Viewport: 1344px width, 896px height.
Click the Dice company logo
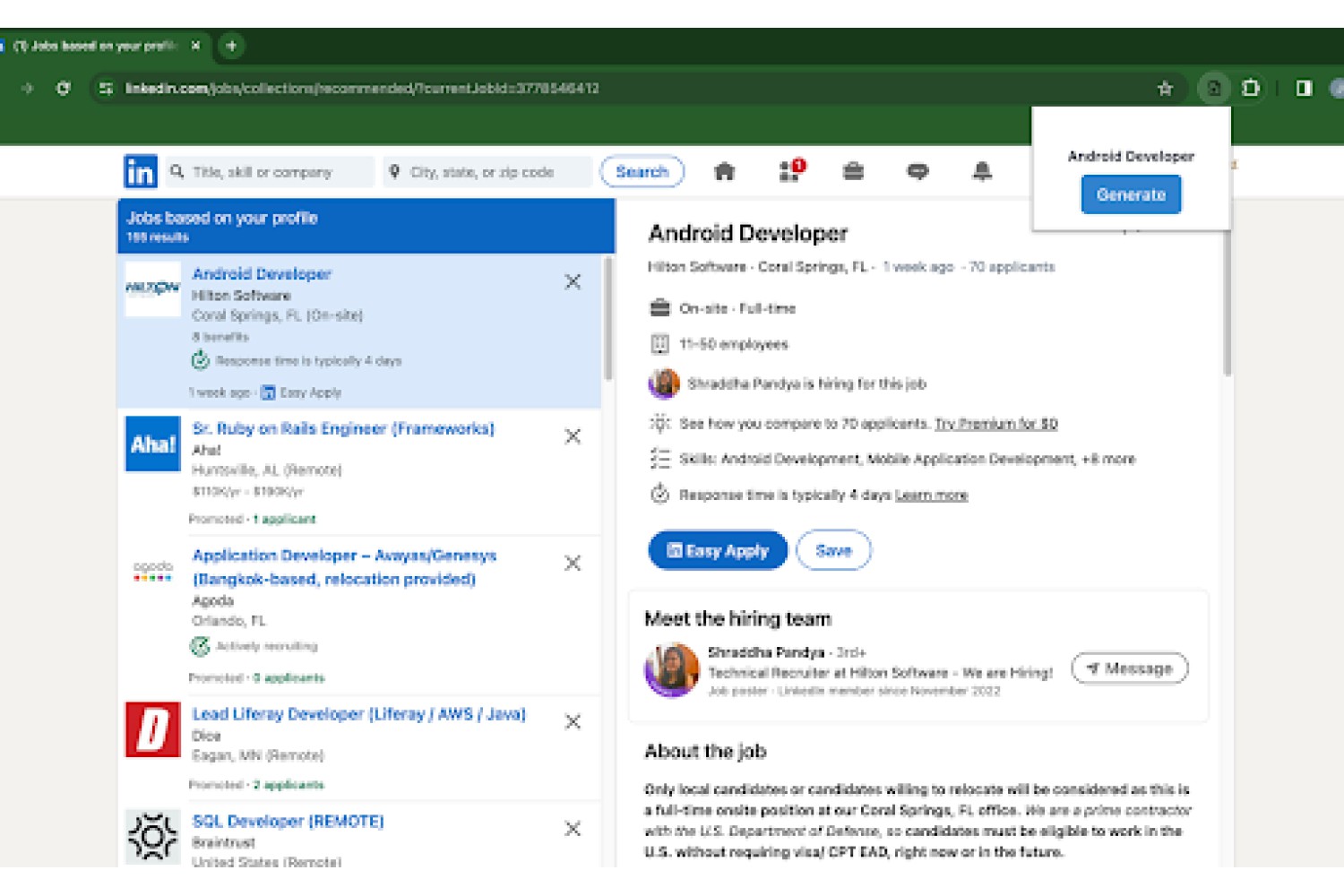[152, 729]
